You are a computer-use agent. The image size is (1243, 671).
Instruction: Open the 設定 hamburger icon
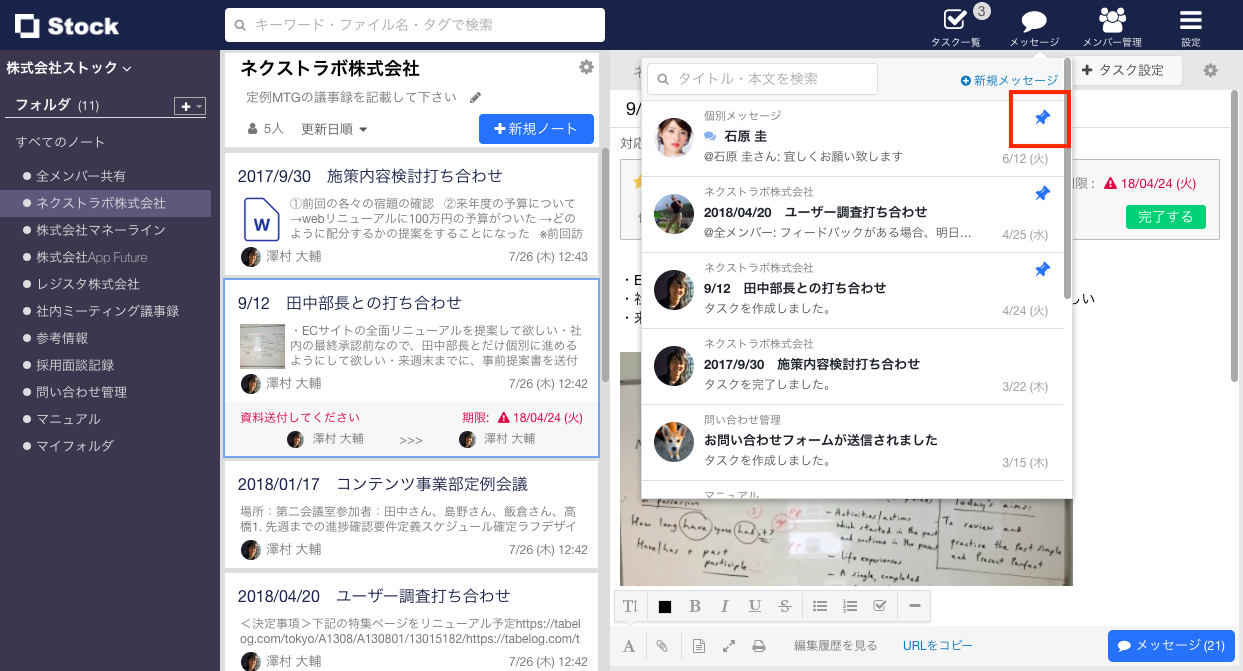click(x=1190, y=20)
